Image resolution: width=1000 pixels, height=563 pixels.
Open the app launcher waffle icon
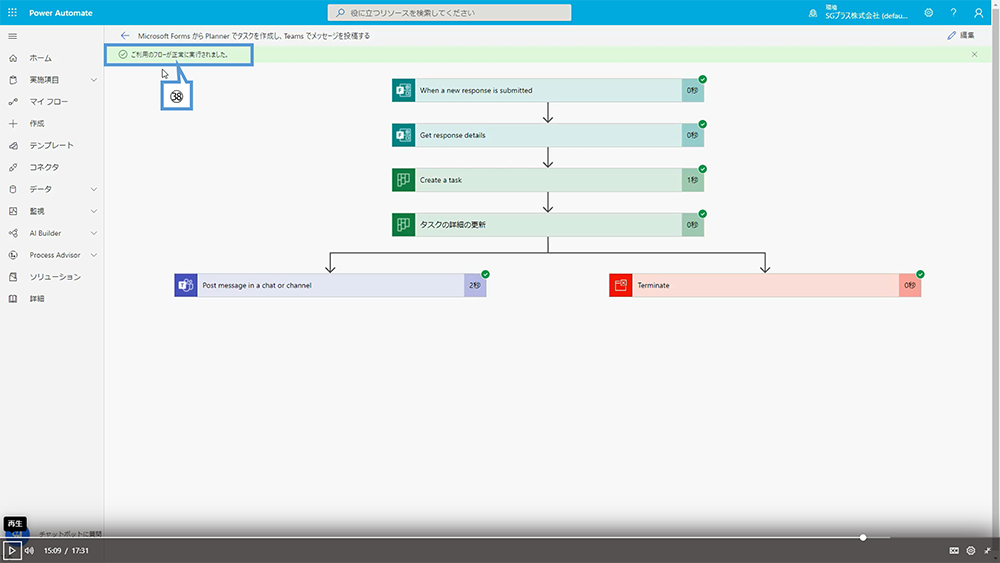(x=12, y=12)
